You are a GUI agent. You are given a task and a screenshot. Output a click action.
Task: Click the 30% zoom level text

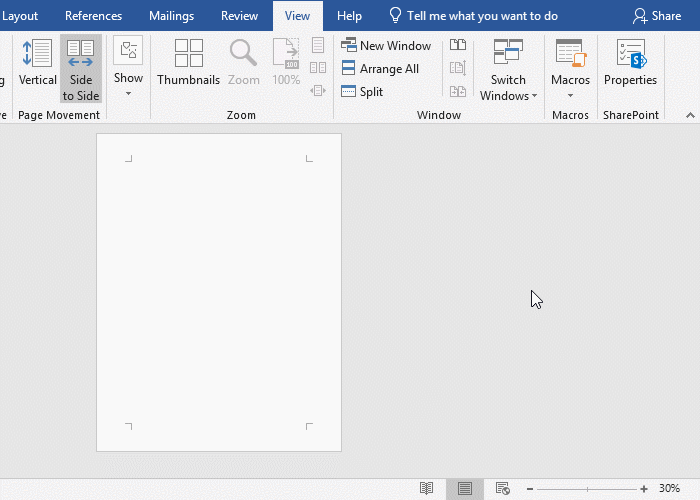click(x=669, y=489)
